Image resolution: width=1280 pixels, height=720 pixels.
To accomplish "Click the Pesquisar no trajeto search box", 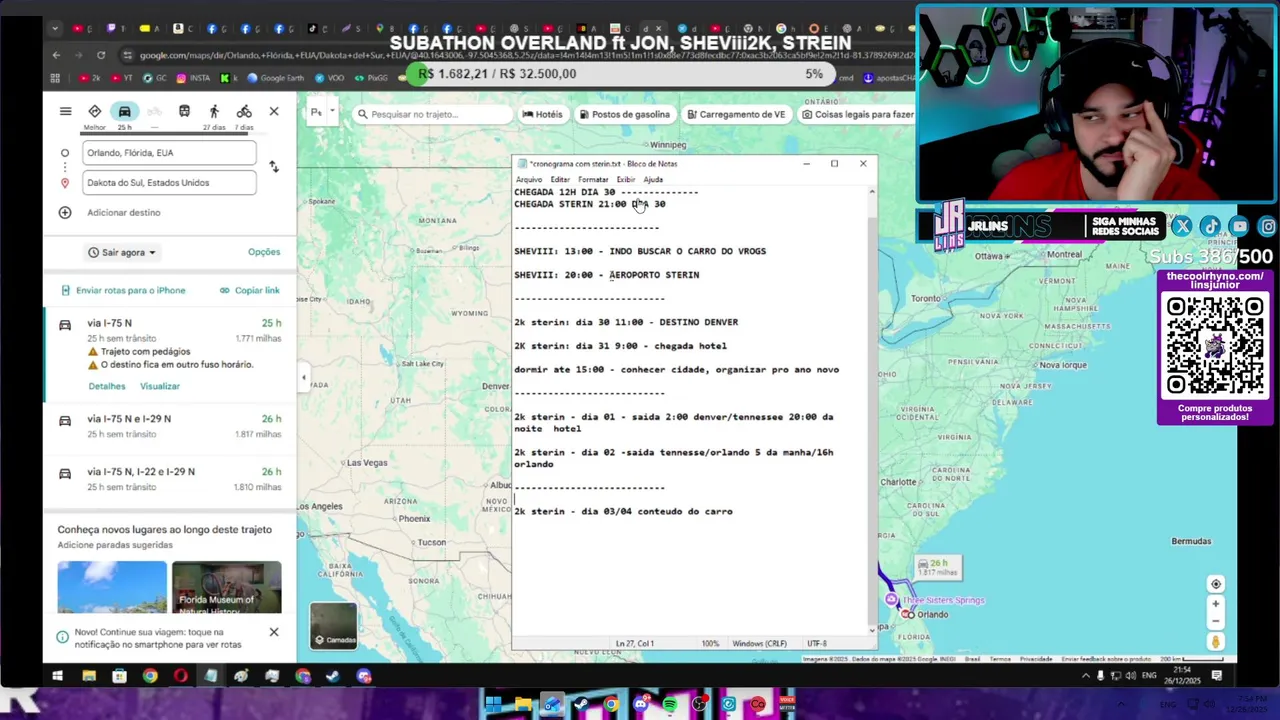I will (x=433, y=114).
